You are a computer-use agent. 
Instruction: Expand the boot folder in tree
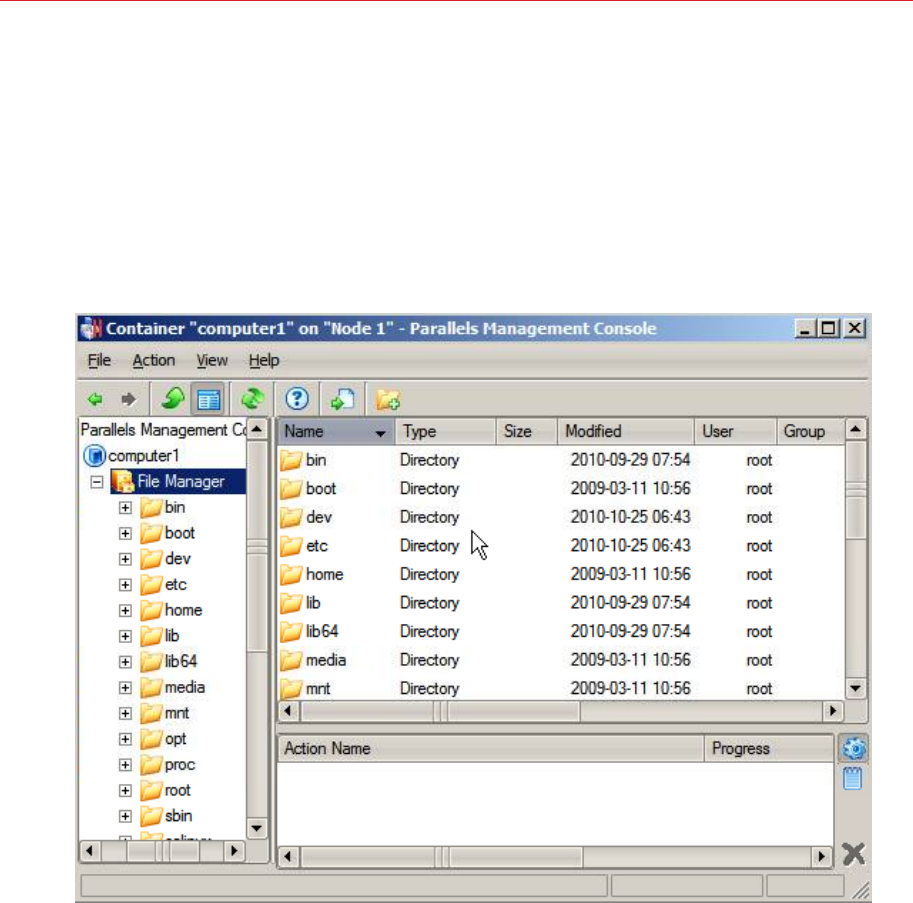click(x=125, y=533)
